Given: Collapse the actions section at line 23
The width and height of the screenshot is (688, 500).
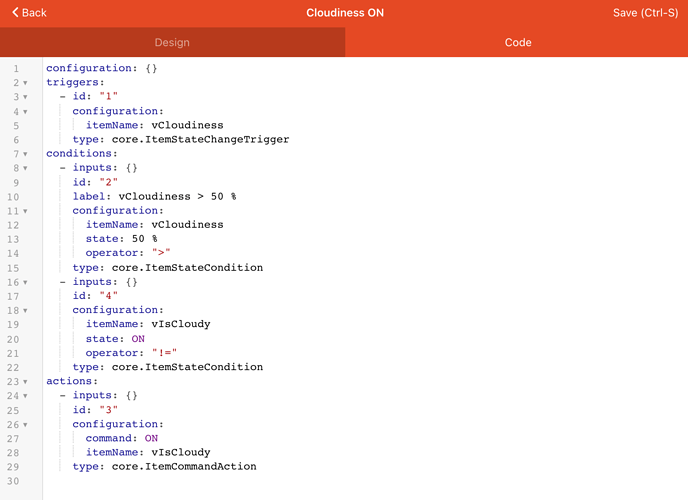Looking at the screenshot, I should [x=25, y=381].
